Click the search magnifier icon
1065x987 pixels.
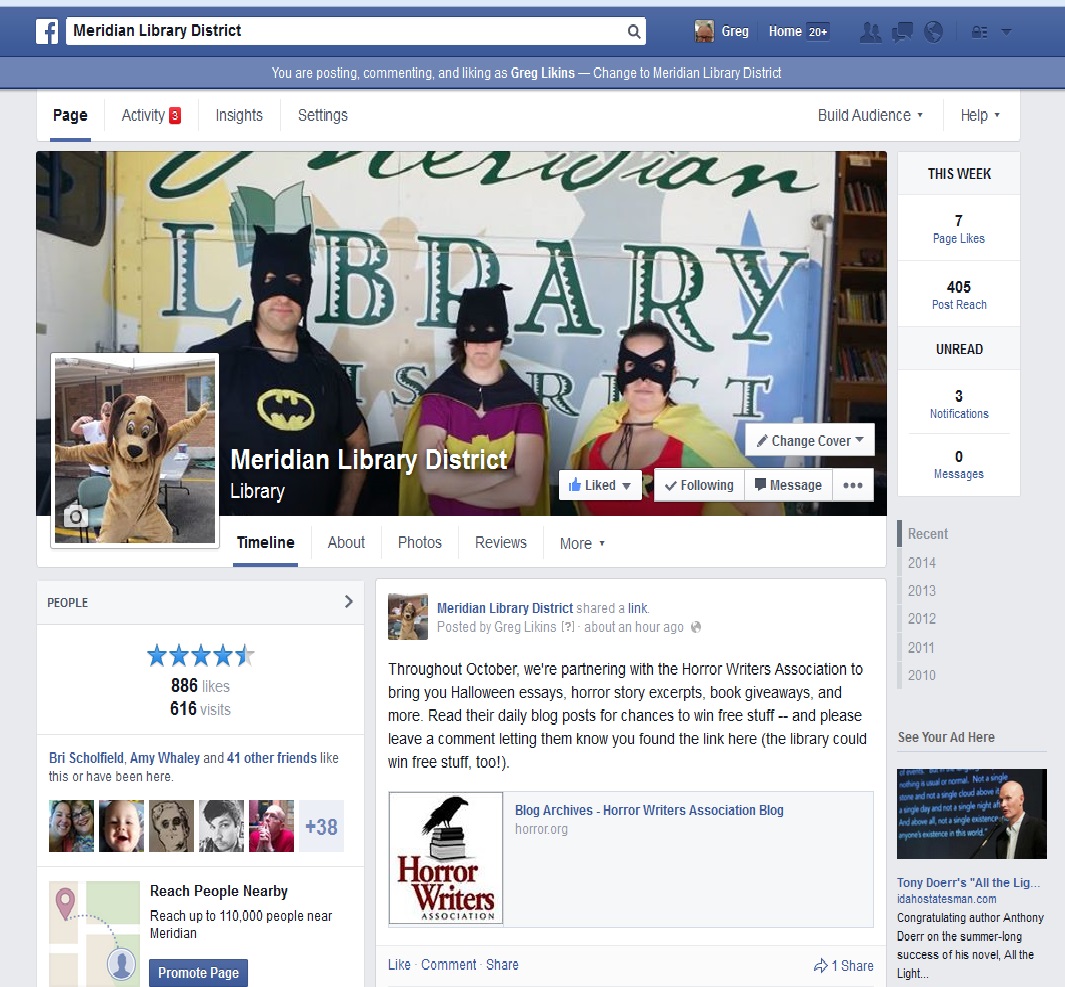click(633, 31)
